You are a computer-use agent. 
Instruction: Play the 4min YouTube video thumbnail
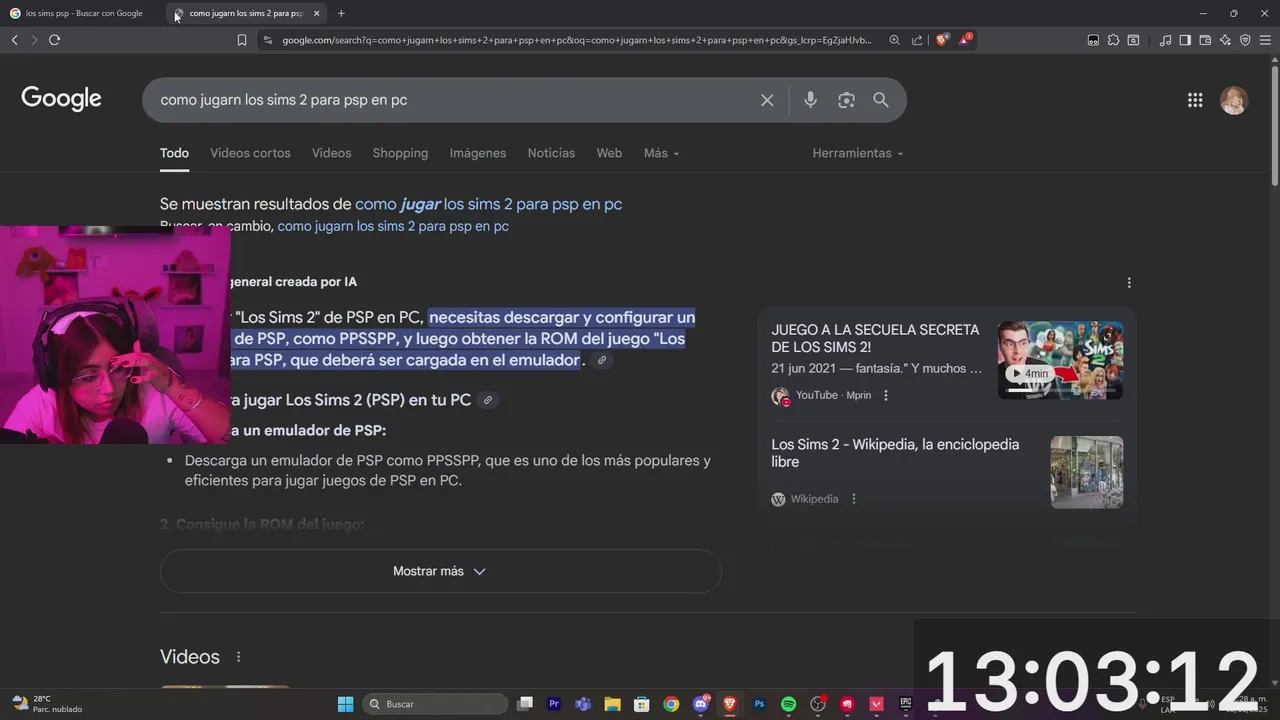(x=1060, y=360)
